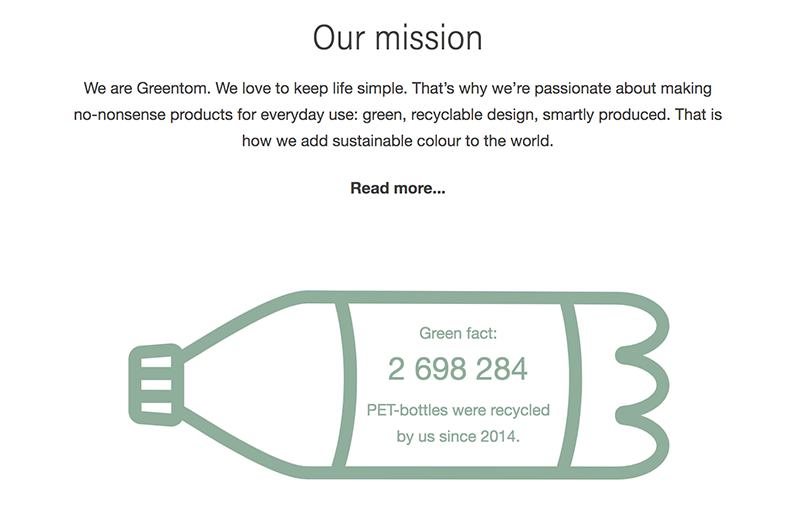Click the "by us since 2014." text

click(457, 436)
